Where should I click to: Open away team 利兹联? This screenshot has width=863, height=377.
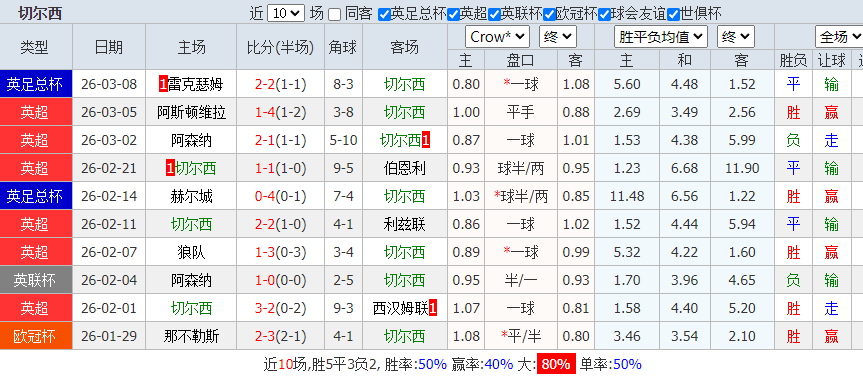(x=405, y=224)
